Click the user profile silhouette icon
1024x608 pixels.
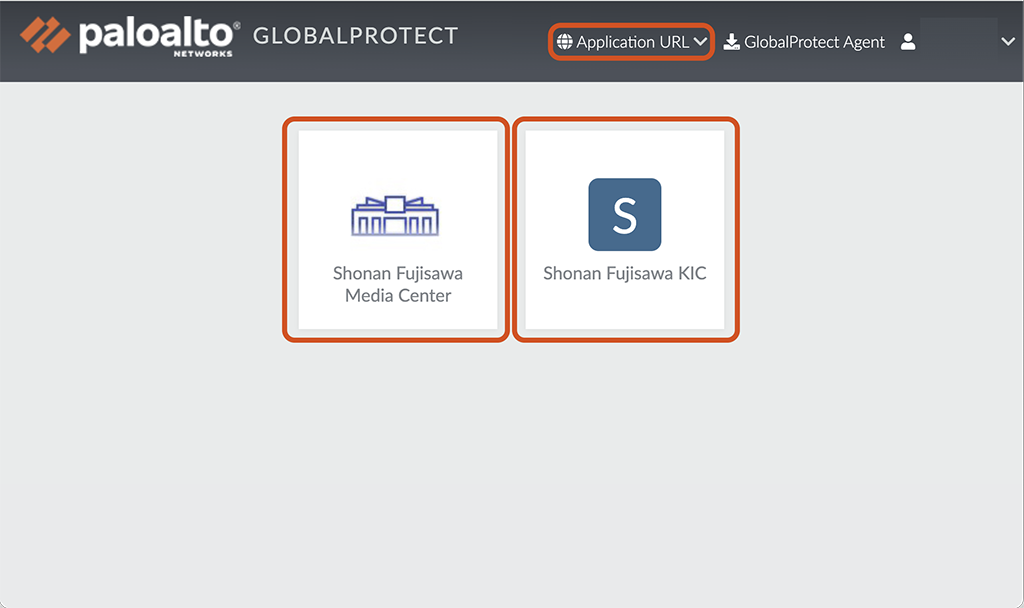click(x=908, y=42)
